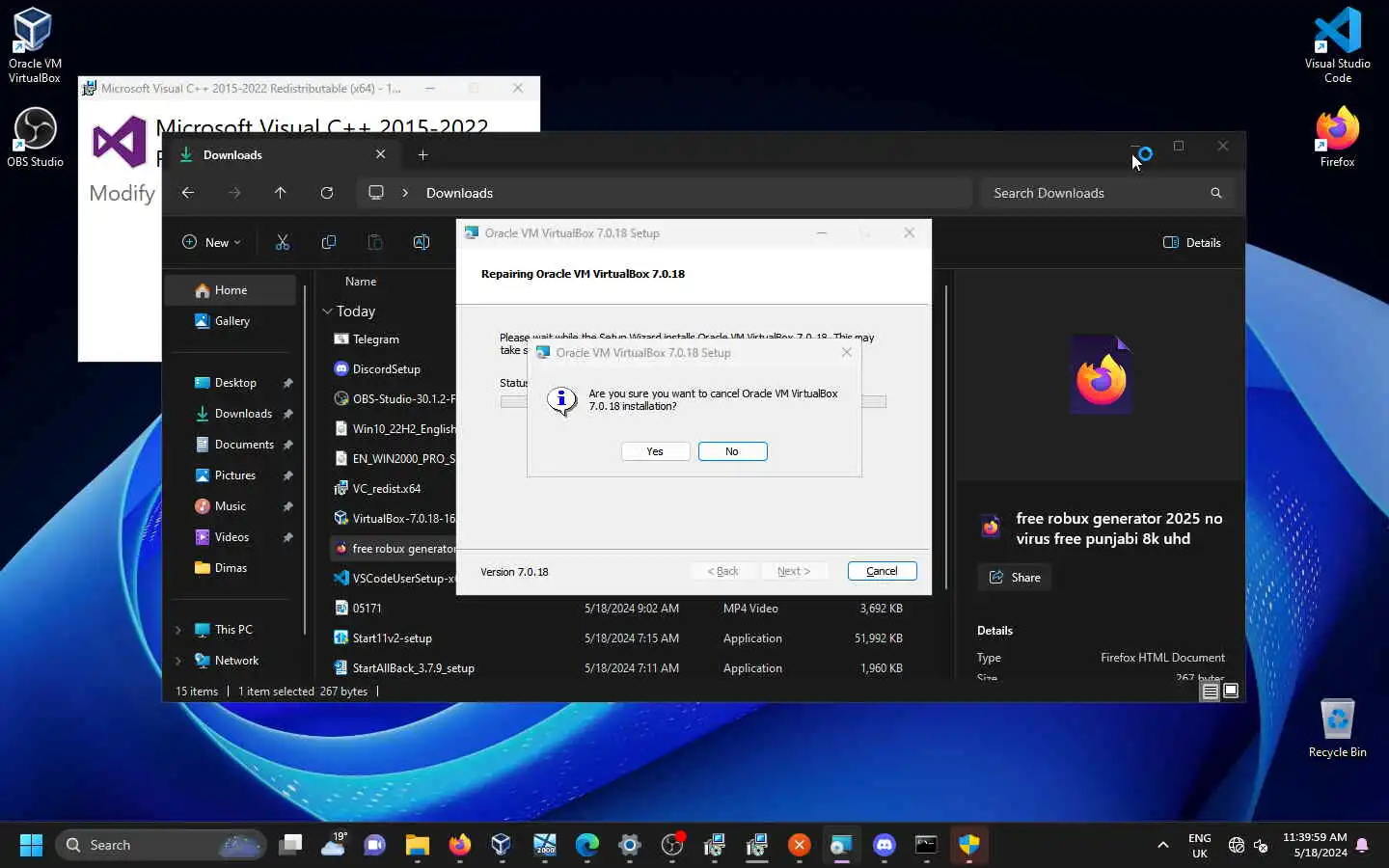Click the weather widget on taskbar

tap(334, 845)
